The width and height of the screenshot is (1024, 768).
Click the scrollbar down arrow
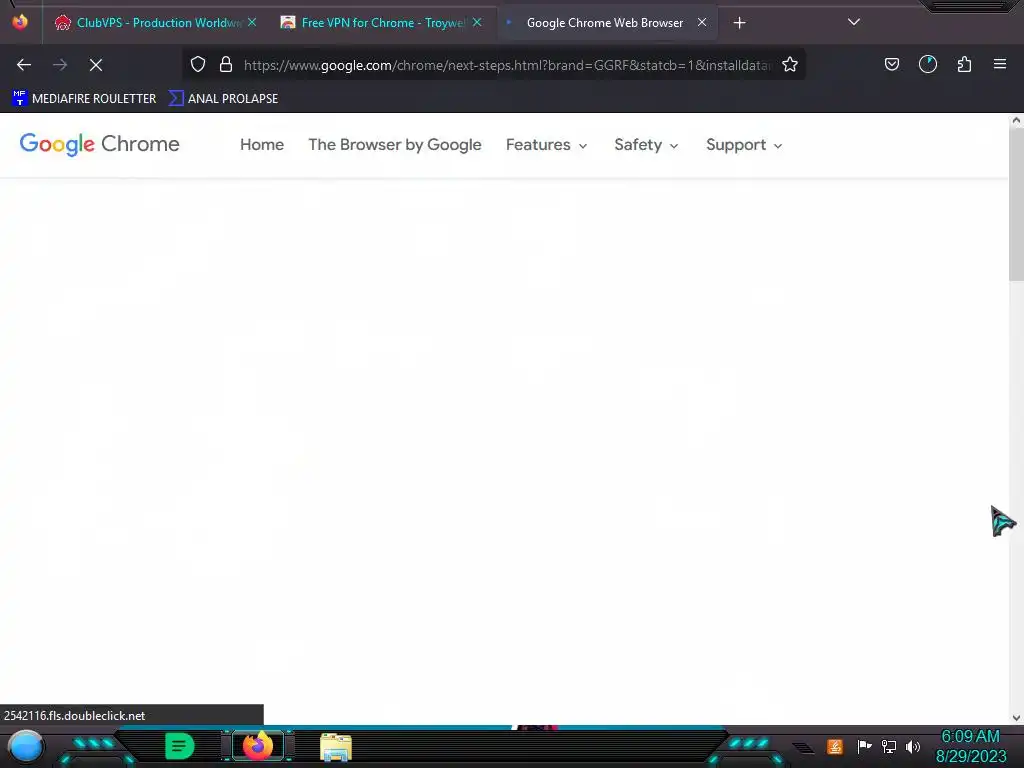(1016, 718)
